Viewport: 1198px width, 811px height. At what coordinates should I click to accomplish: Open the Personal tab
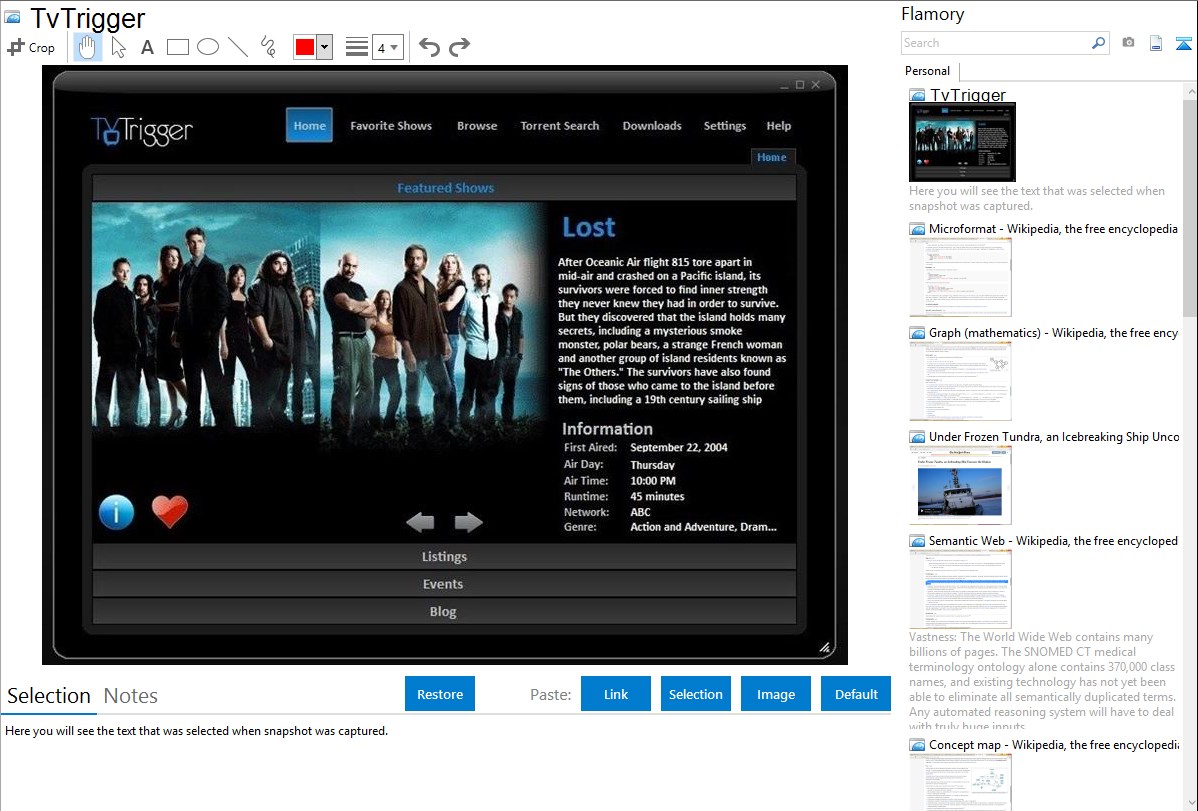(x=927, y=71)
